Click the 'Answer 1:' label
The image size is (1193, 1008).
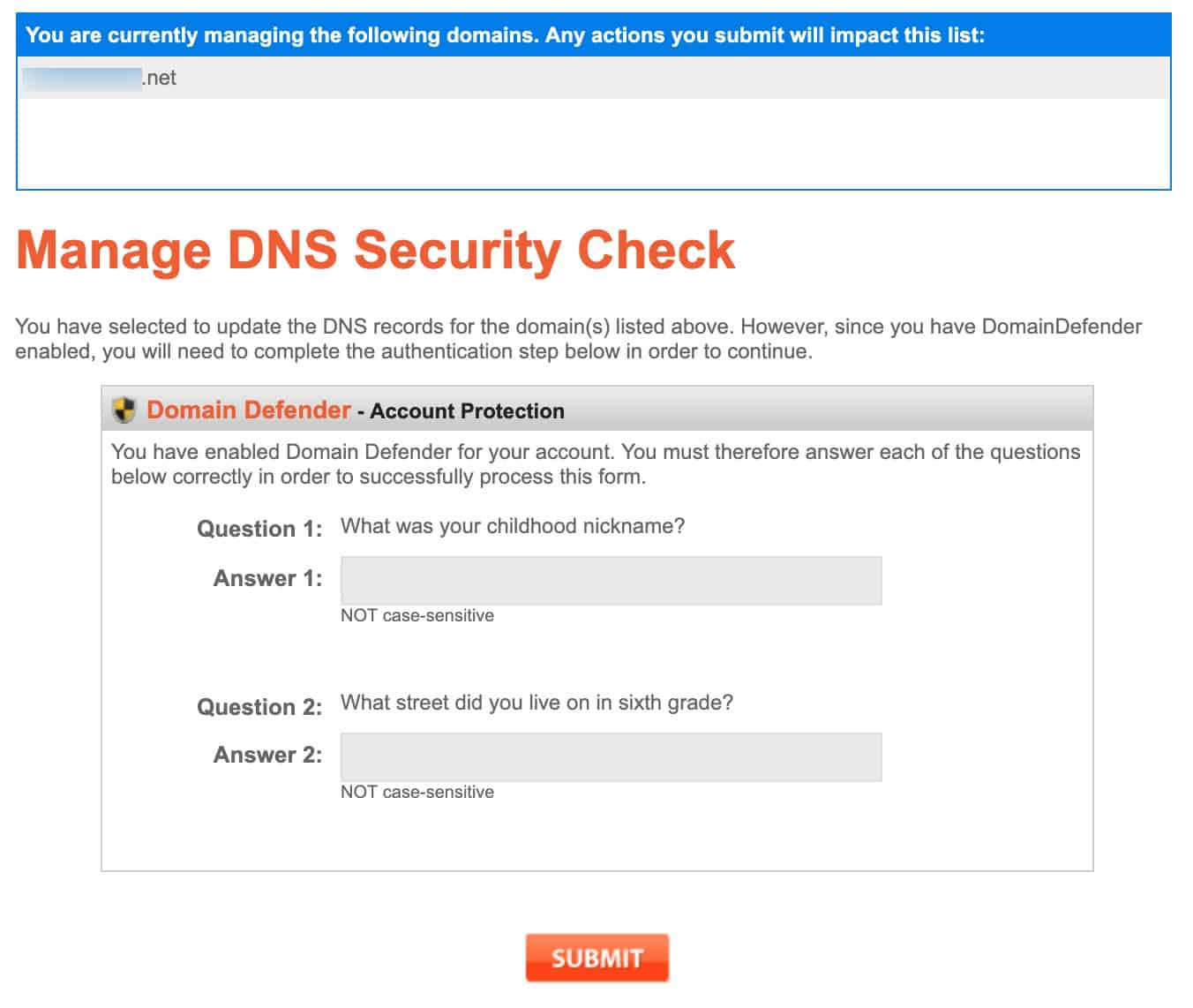pos(268,578)
